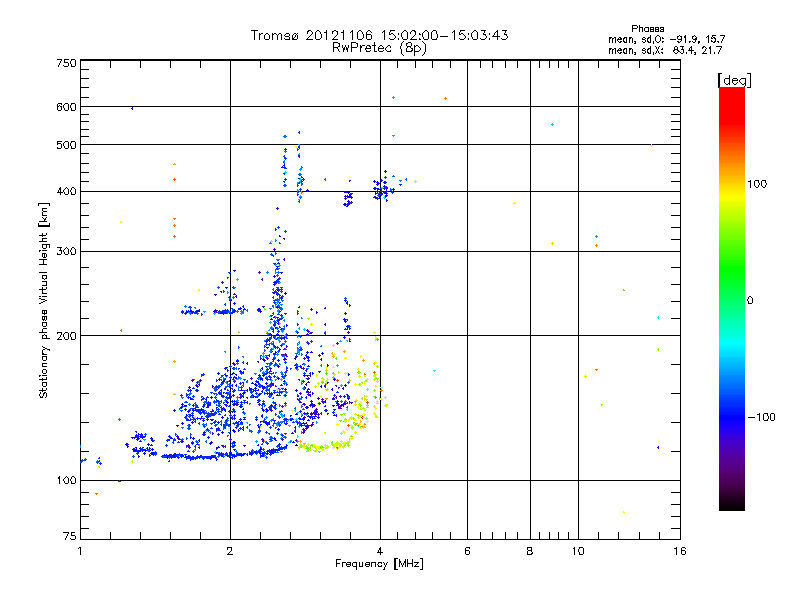Viewport: 800px width, 600px height.
Task: Click the 'RwPretec (8p)' subtitle
Action: click(x=379, y=48)
